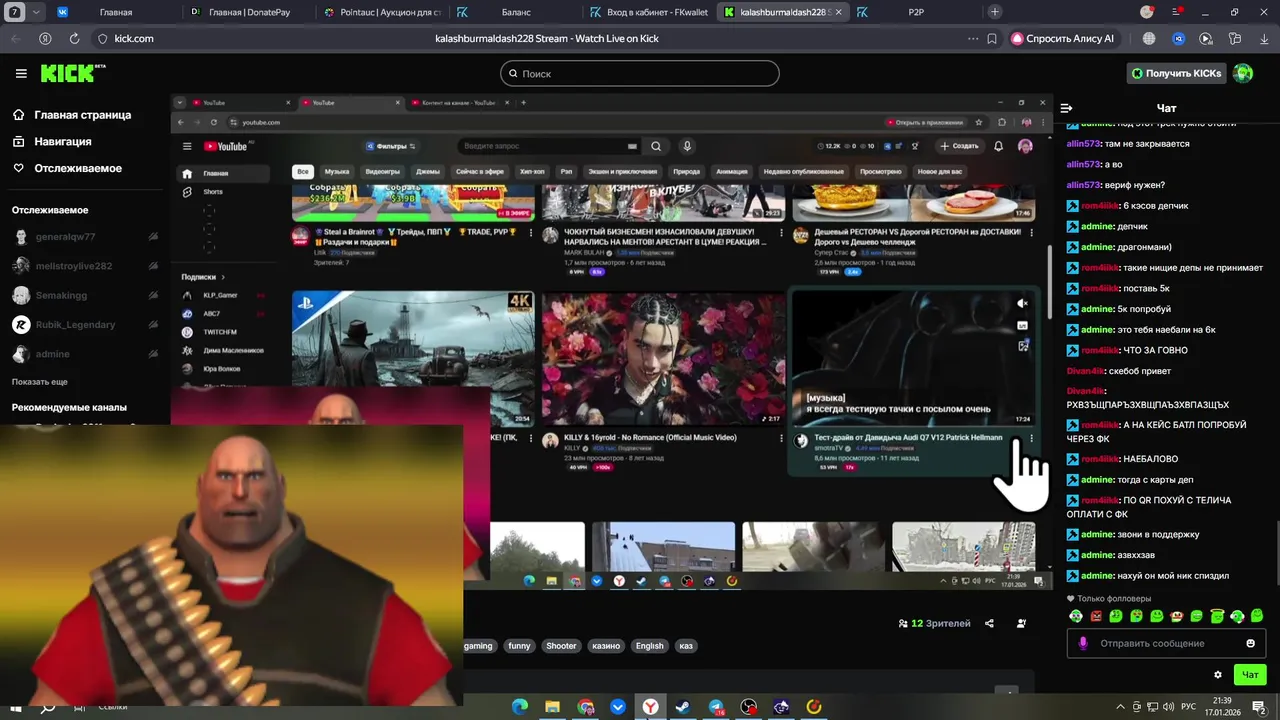Open a new browser tab with plus

coord(994,12)
